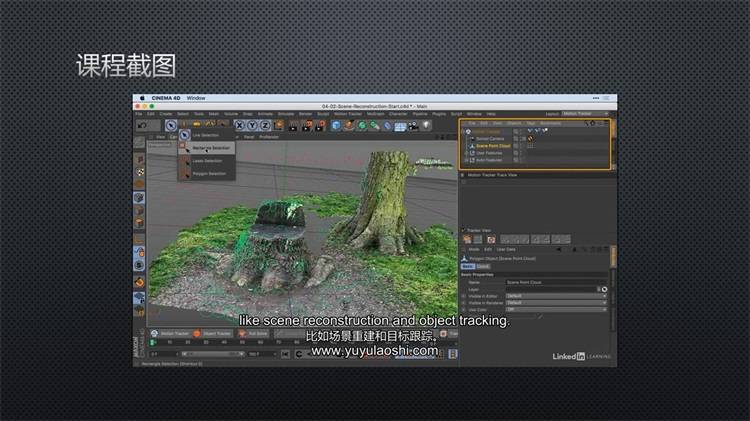Open the macOS Window menu beside CINEMA 4D
750x421 pixels.
[x=196, y=98]
